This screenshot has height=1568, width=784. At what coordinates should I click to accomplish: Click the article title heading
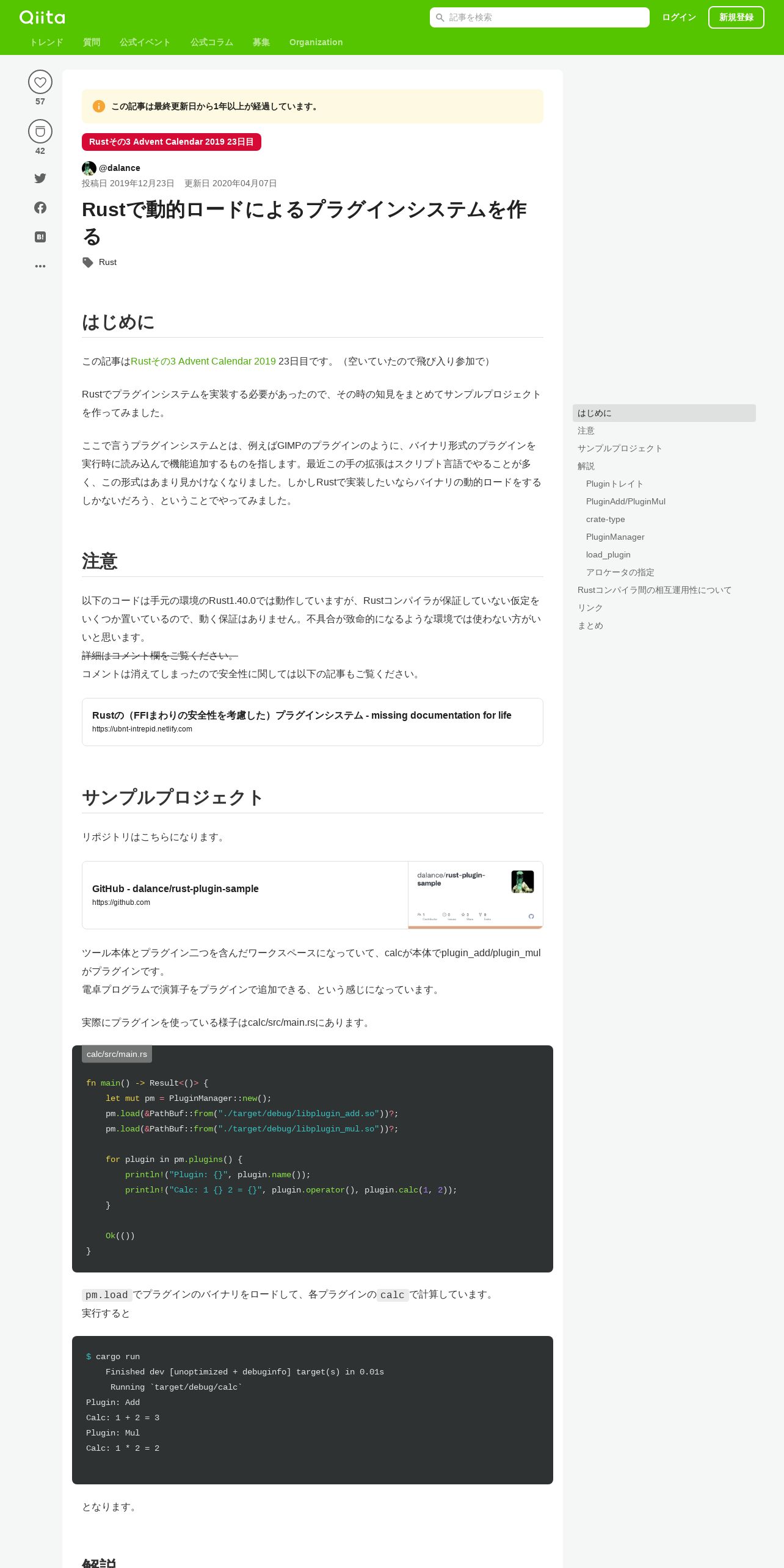point(304,223)
